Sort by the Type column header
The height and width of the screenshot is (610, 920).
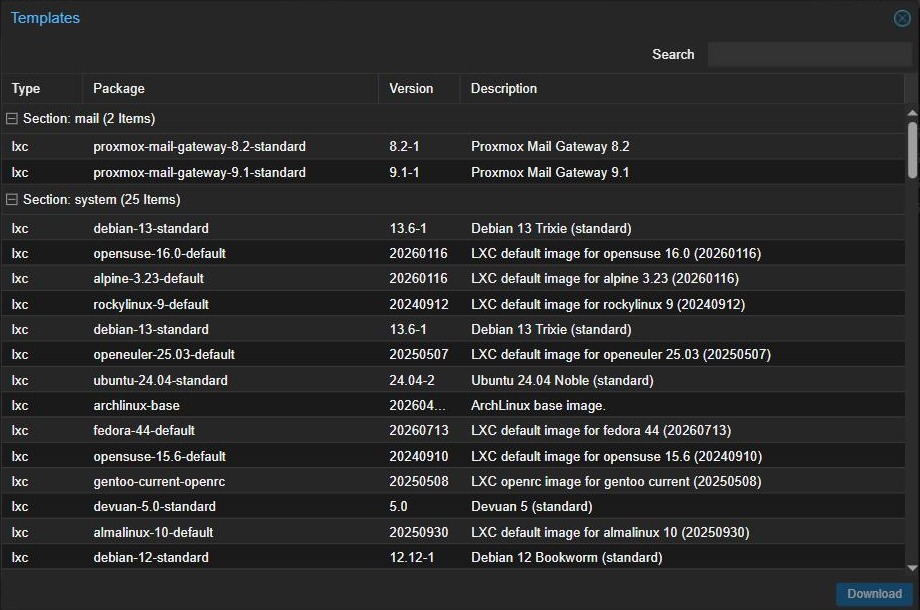point(42,89)
